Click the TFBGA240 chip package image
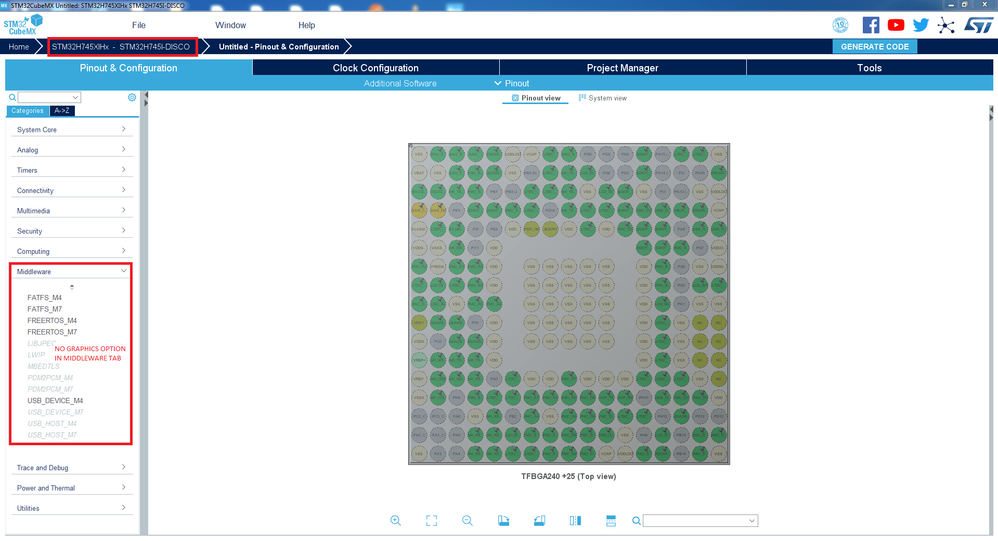This screenshot has width=998, height=541. coord(569,304)
